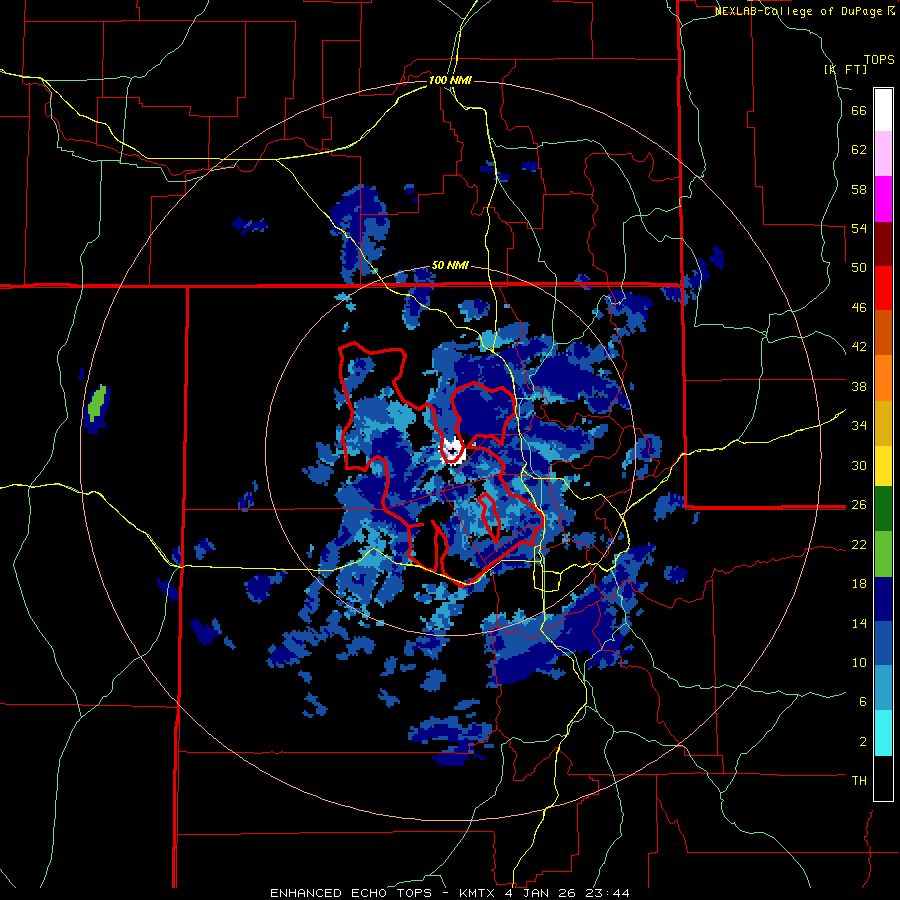Click the white color band in the legend's top

[x=883, y=110]
